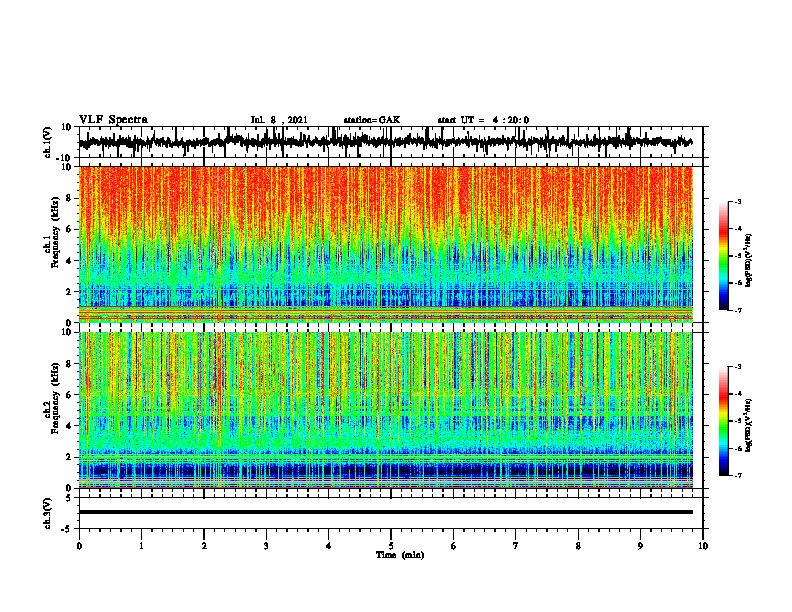The width and height of the screenshot is (792, 612).
Task: Click the ch.2 spectrogram '2' kHz tick label
Action: pyautogui.click(x=70, y=457)
